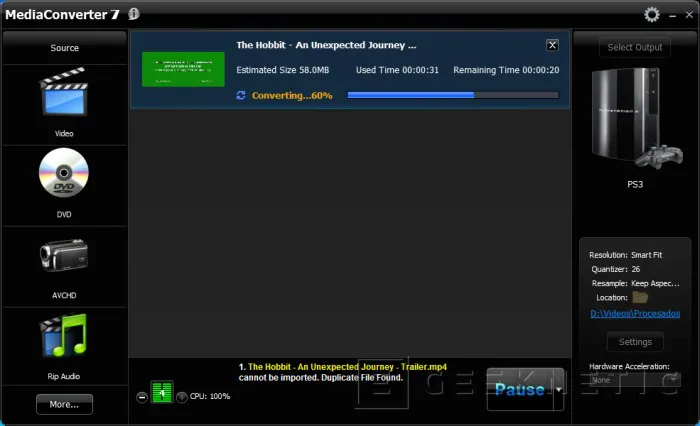Minimize the MediaConverter window

(672, 16)
